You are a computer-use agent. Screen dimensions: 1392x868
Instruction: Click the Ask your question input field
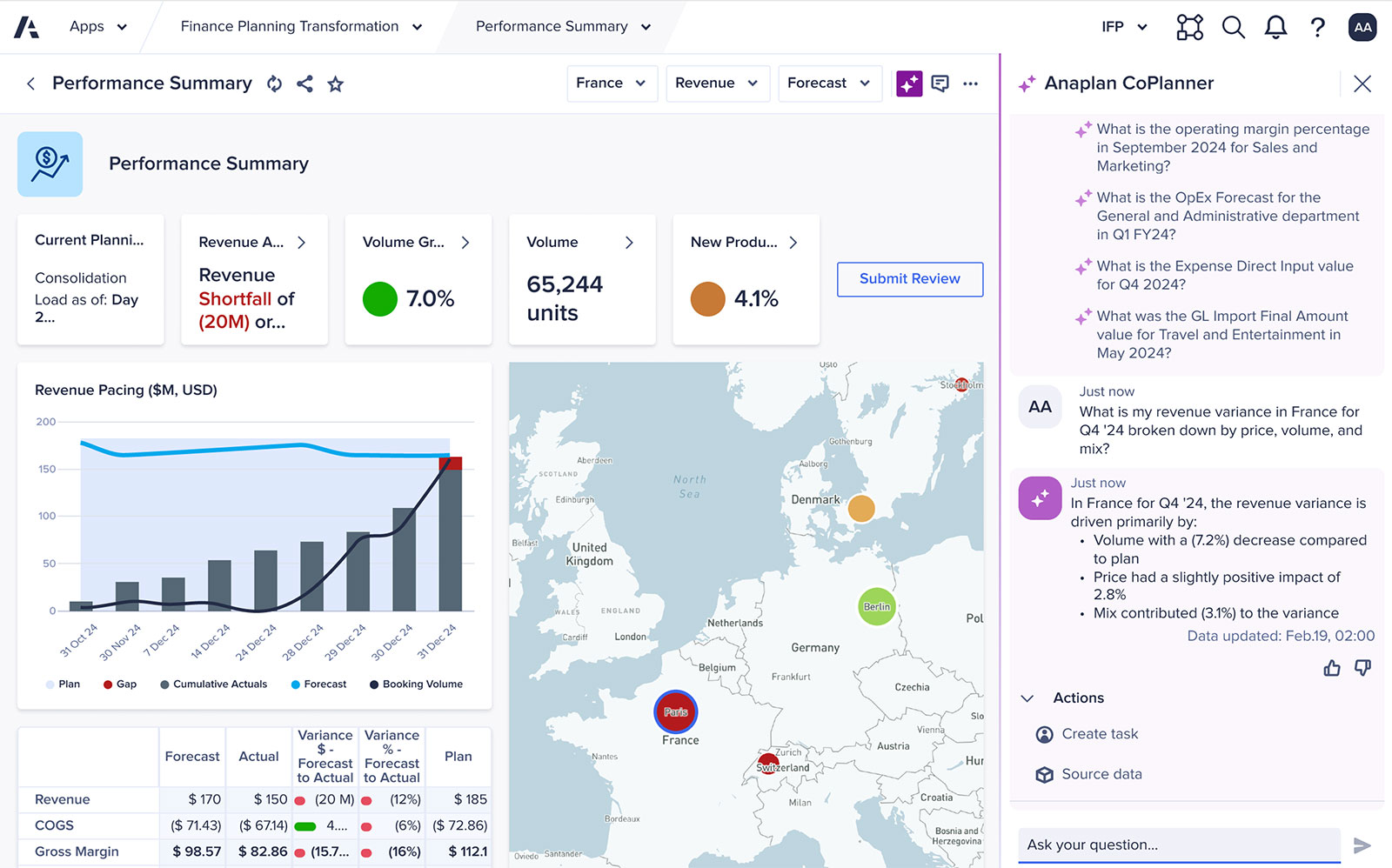tap(1178, 845)
